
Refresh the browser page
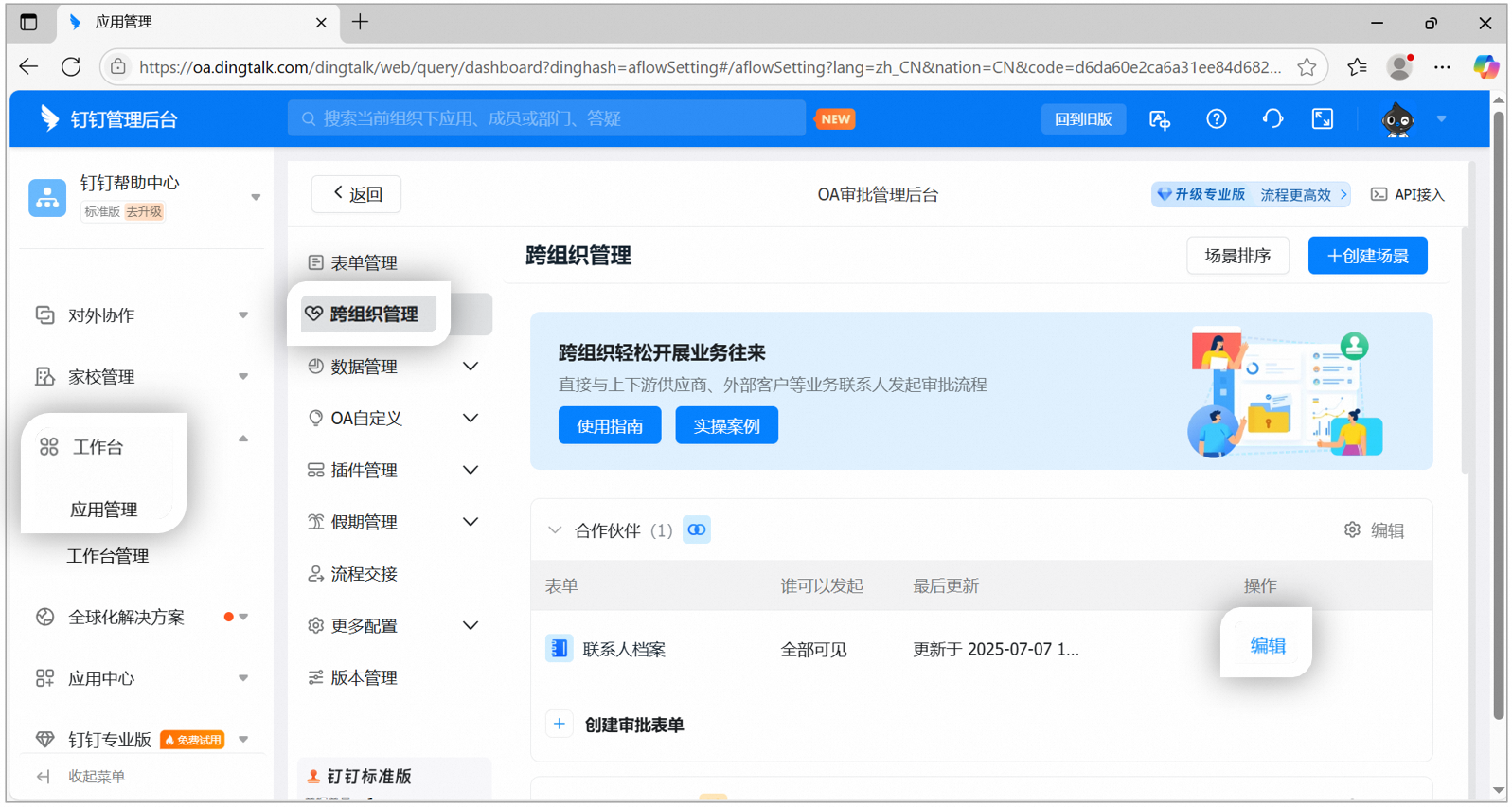[x=71, y=66]
